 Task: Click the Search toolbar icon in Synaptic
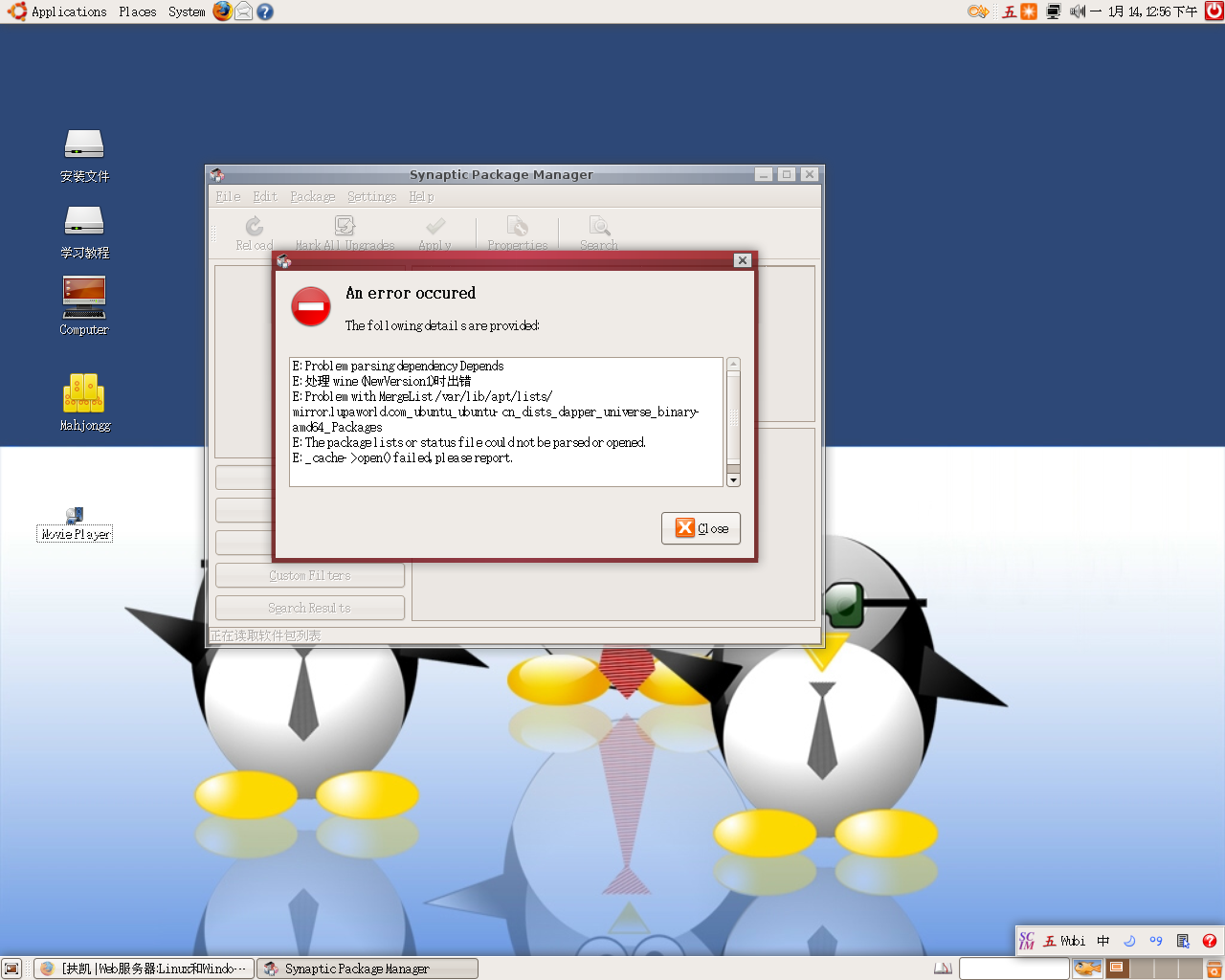click(599, 233)
